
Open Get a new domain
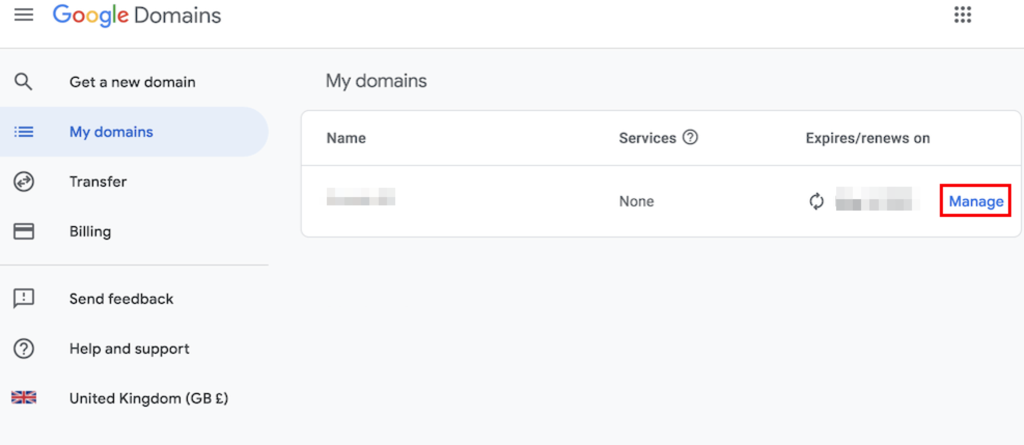coord(132,82)
